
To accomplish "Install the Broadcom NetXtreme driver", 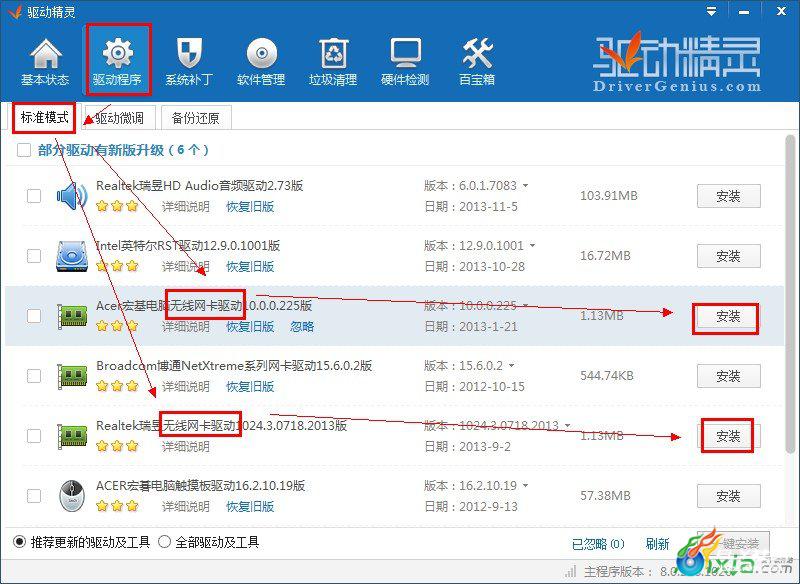I will 729,376.
